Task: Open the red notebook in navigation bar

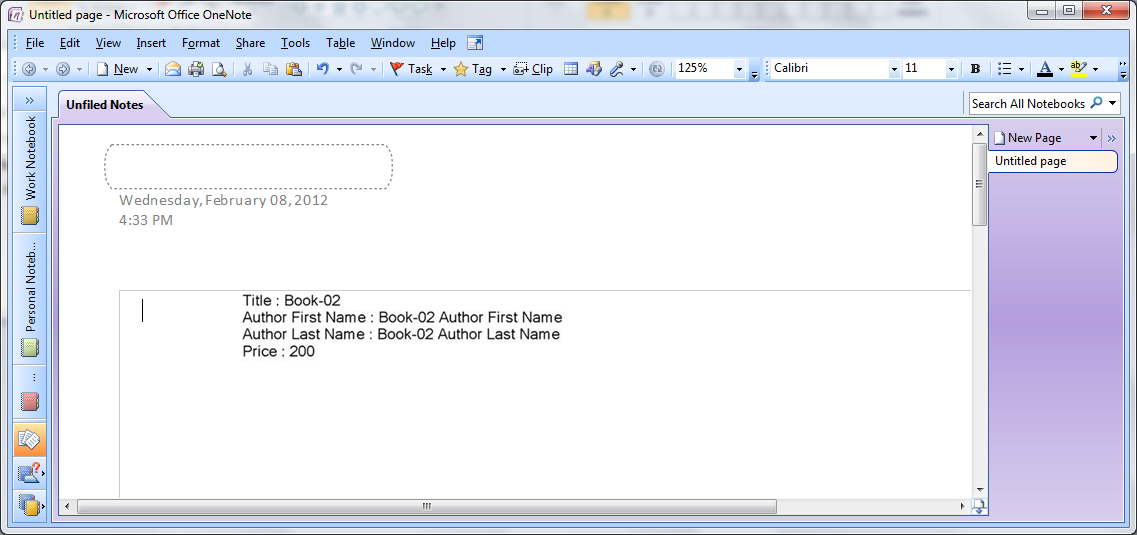Action: (x=30, y=394)
